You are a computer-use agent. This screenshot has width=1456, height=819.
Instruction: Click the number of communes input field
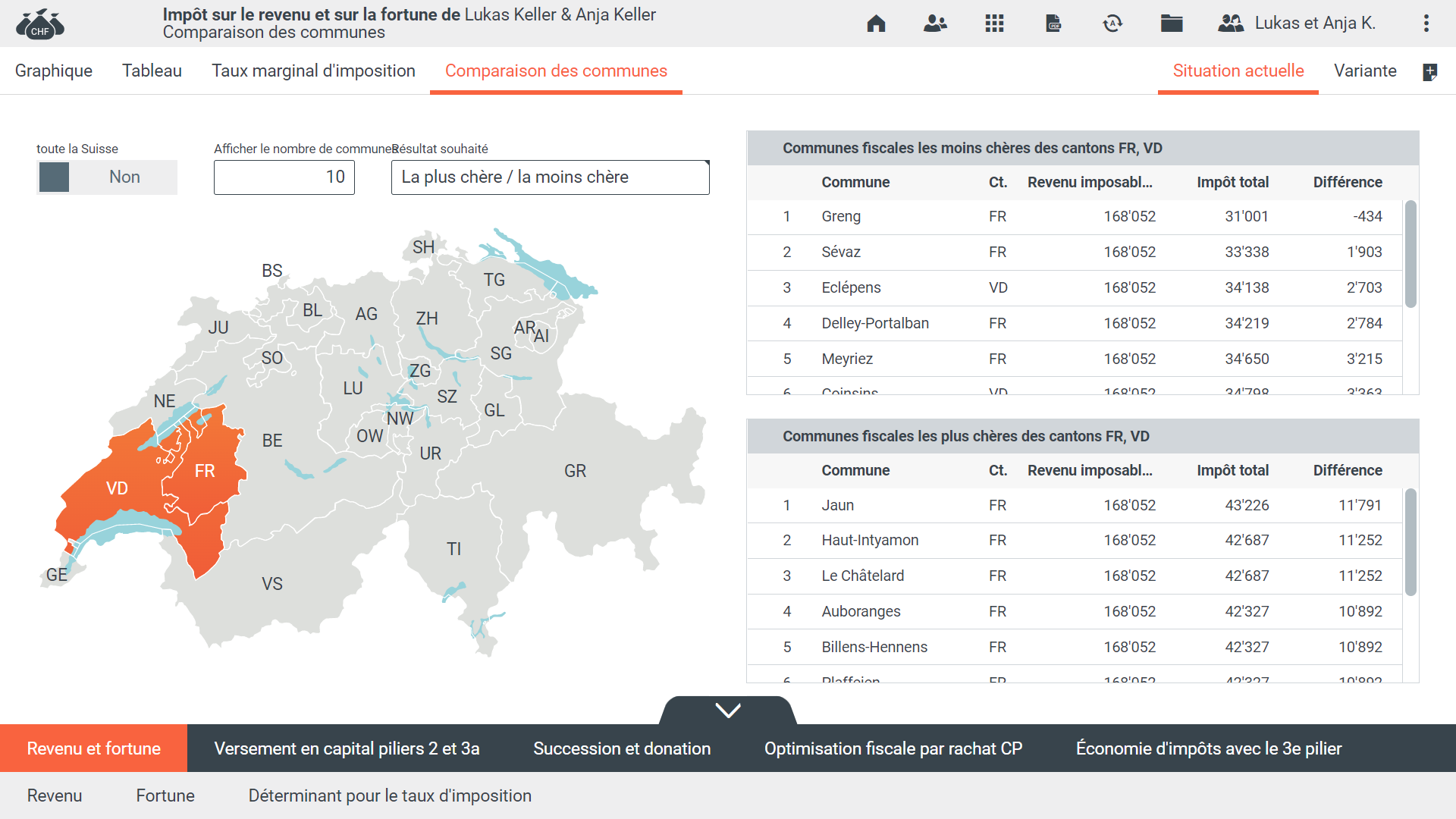point(284,177)
